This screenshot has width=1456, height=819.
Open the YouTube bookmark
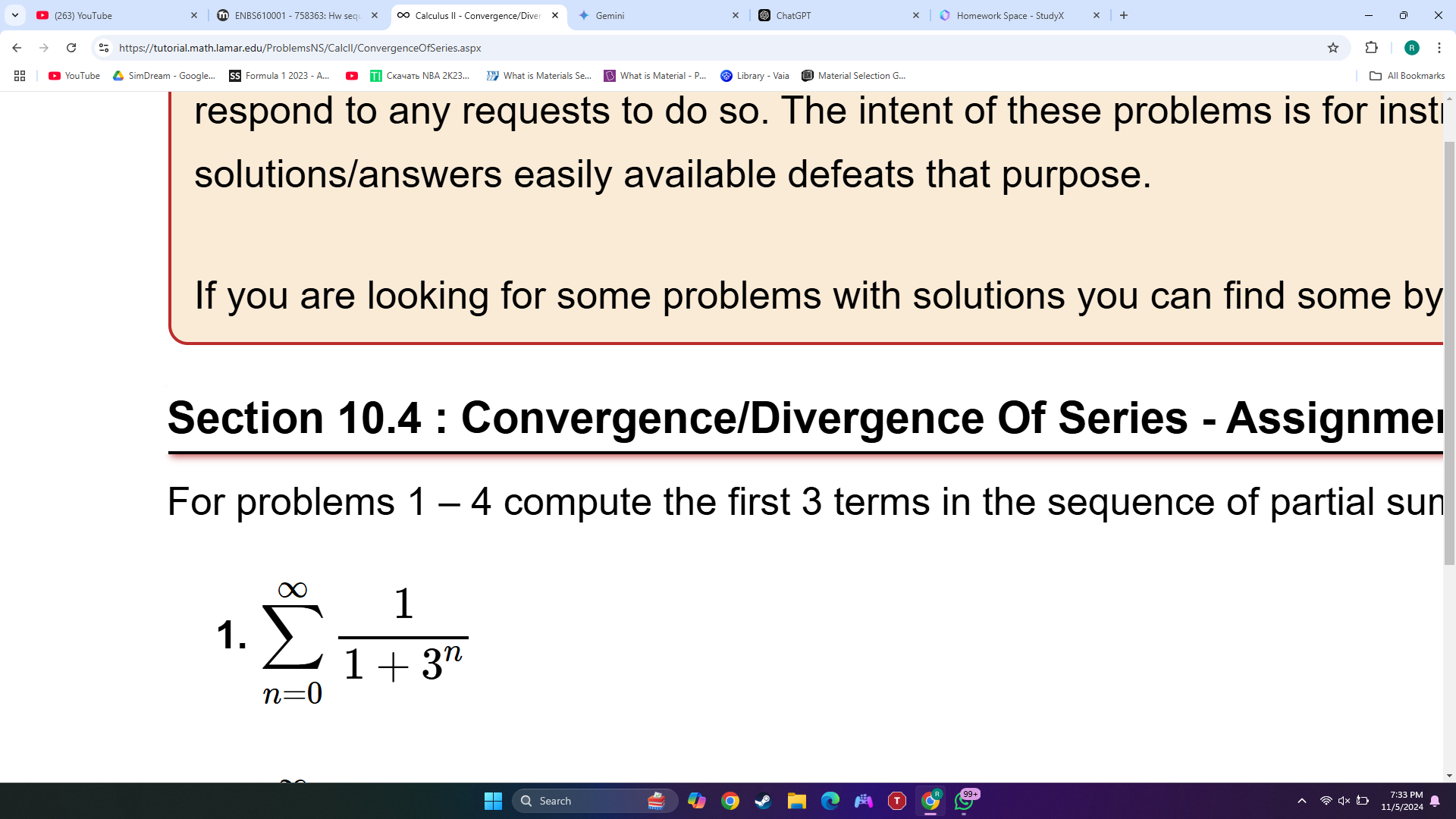pyautogui.click(x=74, y=76)
